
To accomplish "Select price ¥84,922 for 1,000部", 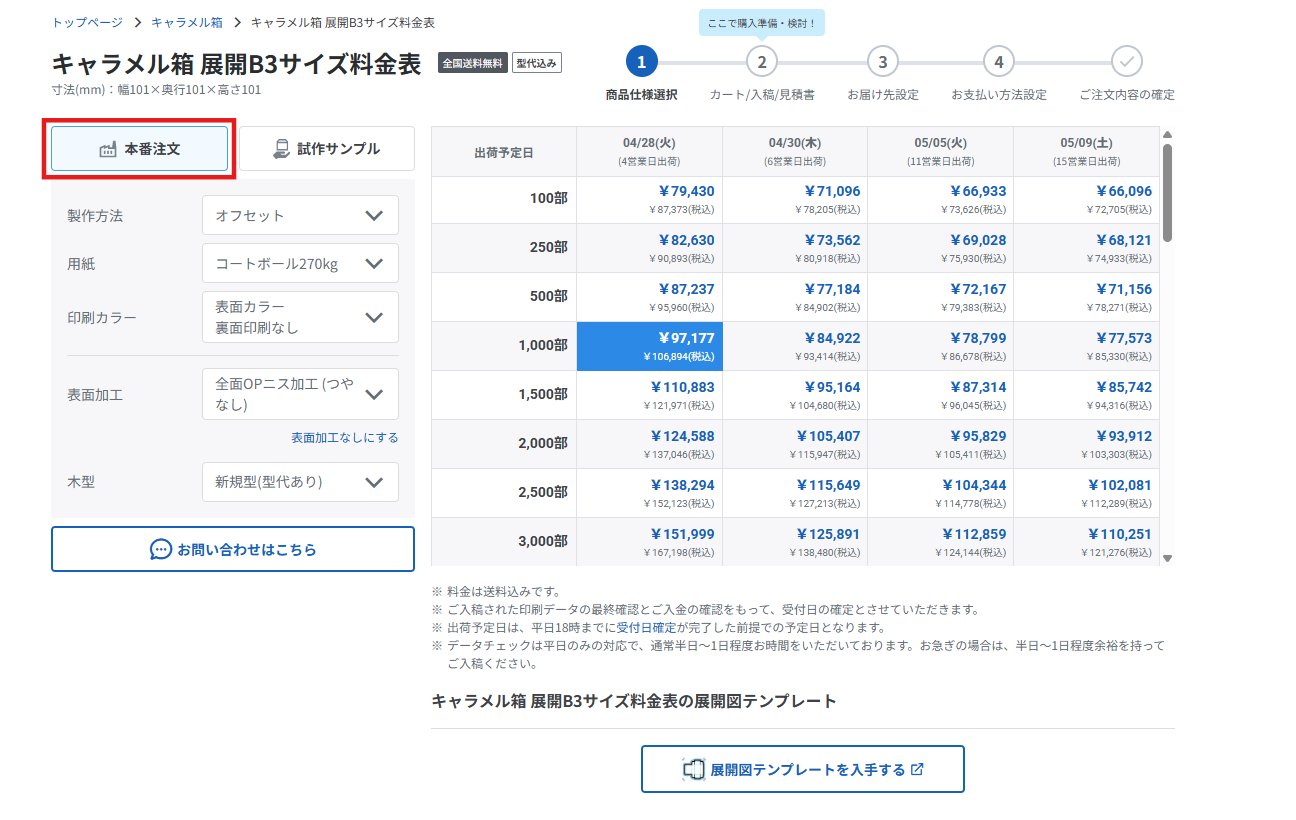I will point(795,346).
